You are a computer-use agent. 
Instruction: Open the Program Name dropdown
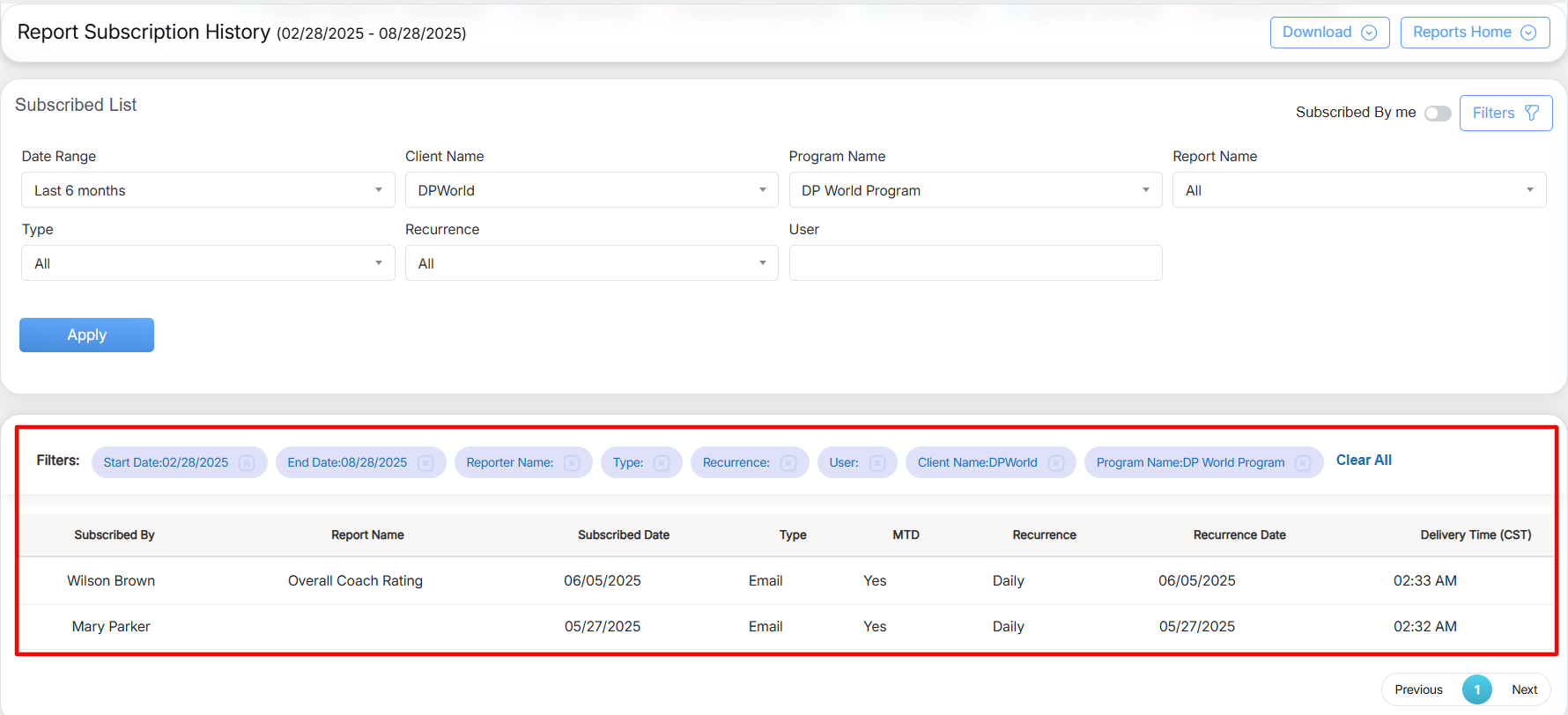click(975, 190)
